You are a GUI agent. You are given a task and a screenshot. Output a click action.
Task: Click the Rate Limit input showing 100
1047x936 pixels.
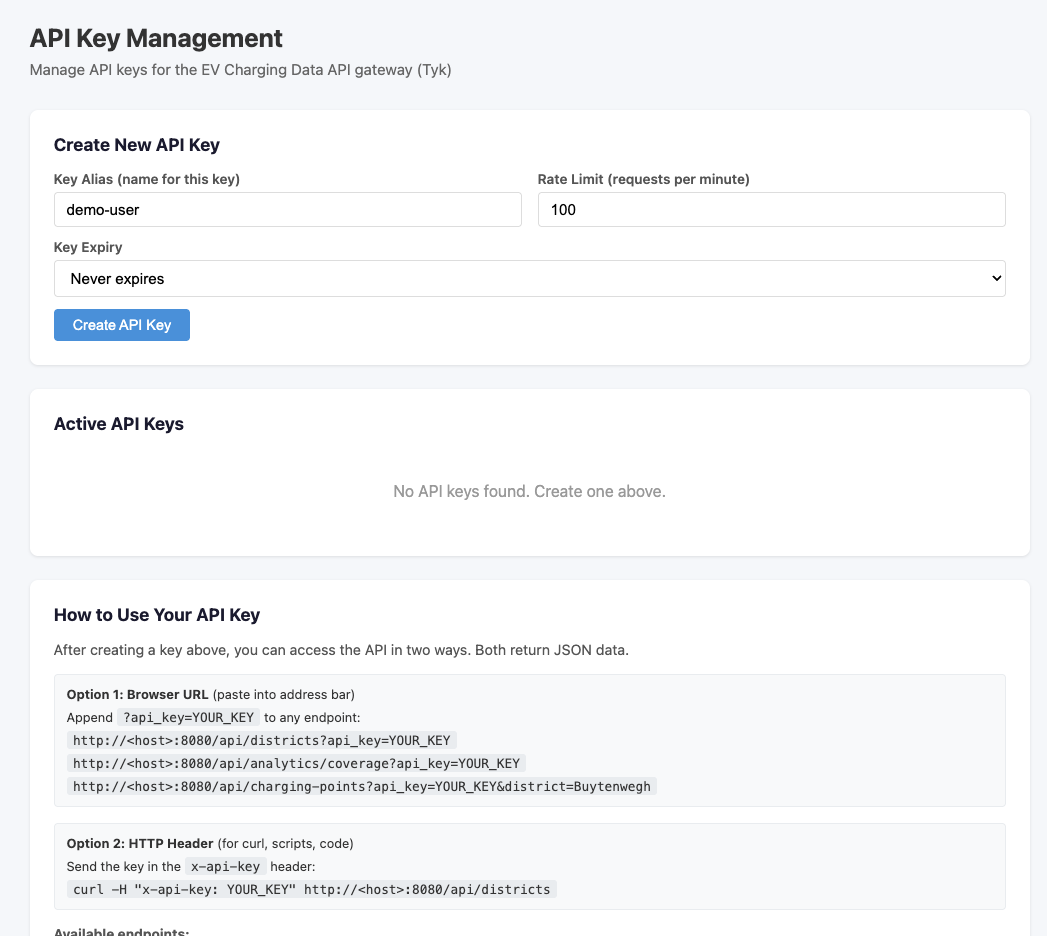coord(771,209)
